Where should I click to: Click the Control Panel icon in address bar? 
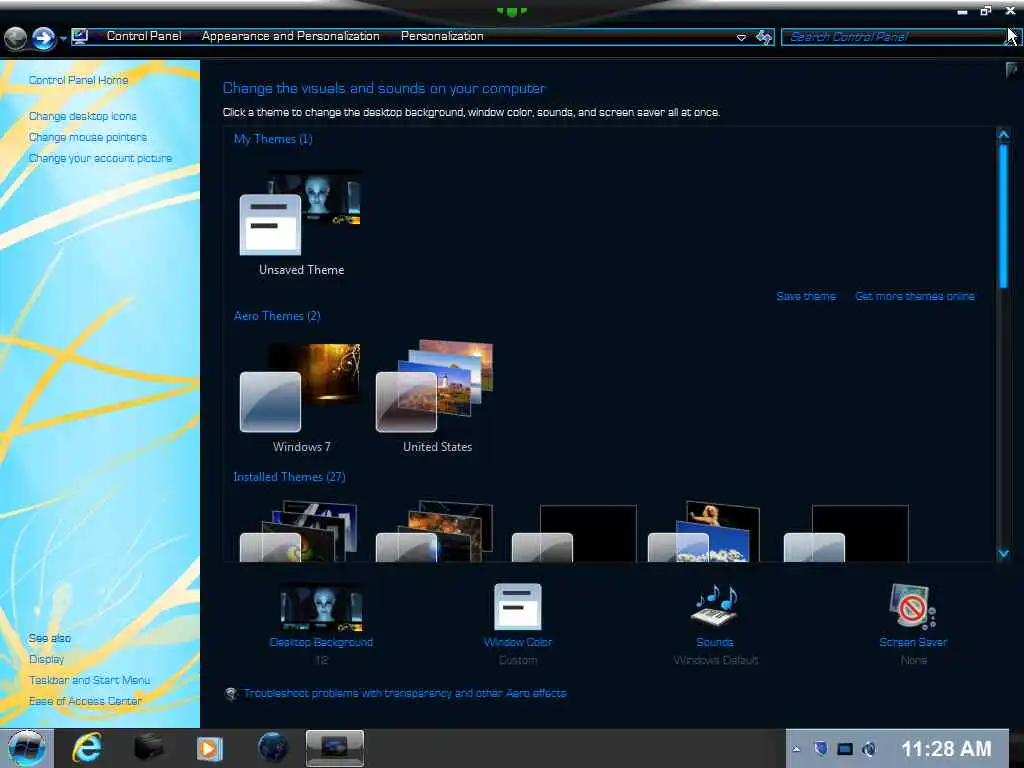[80, 36]
